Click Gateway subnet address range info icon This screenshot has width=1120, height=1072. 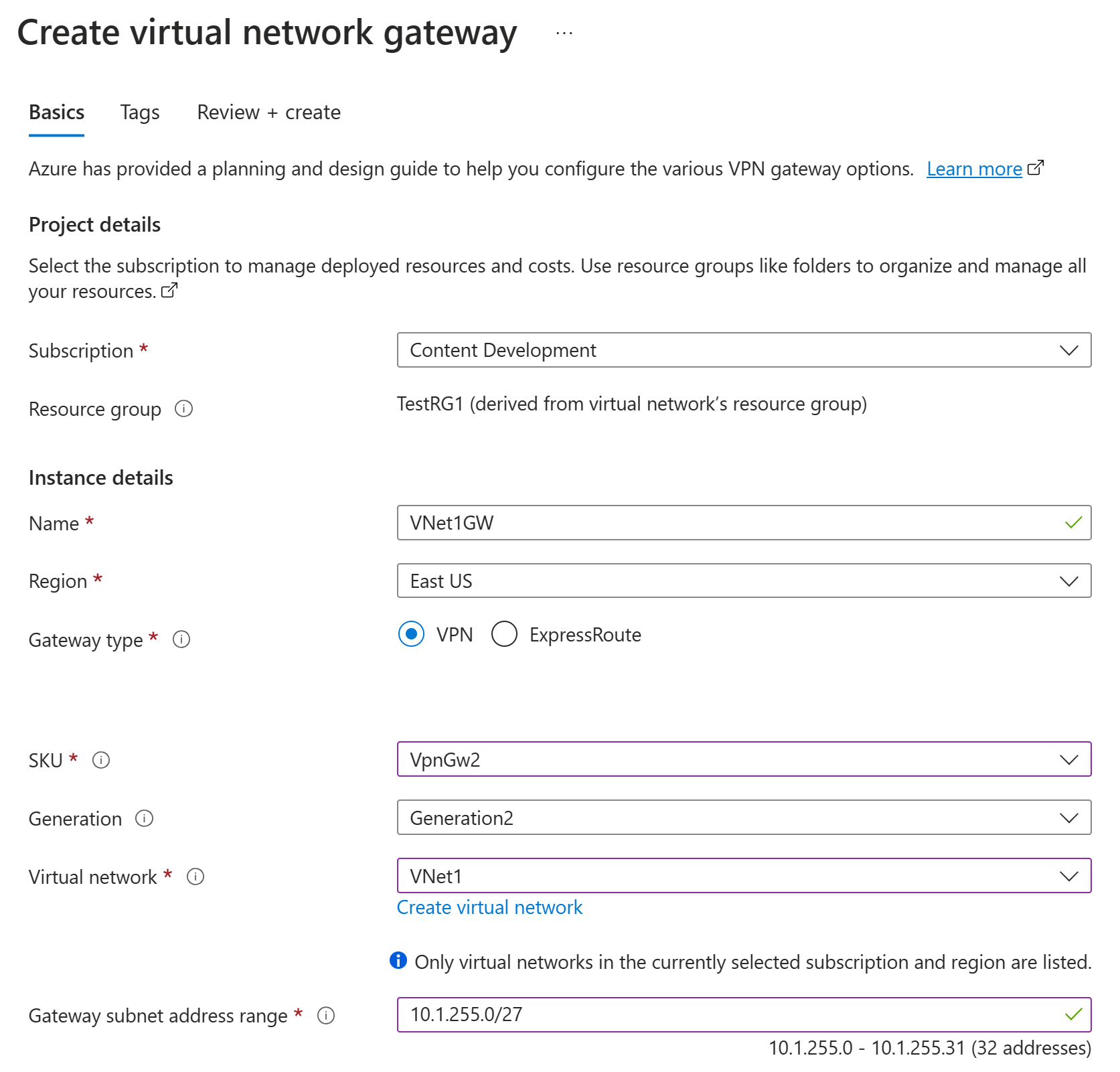click(326, 1016)
